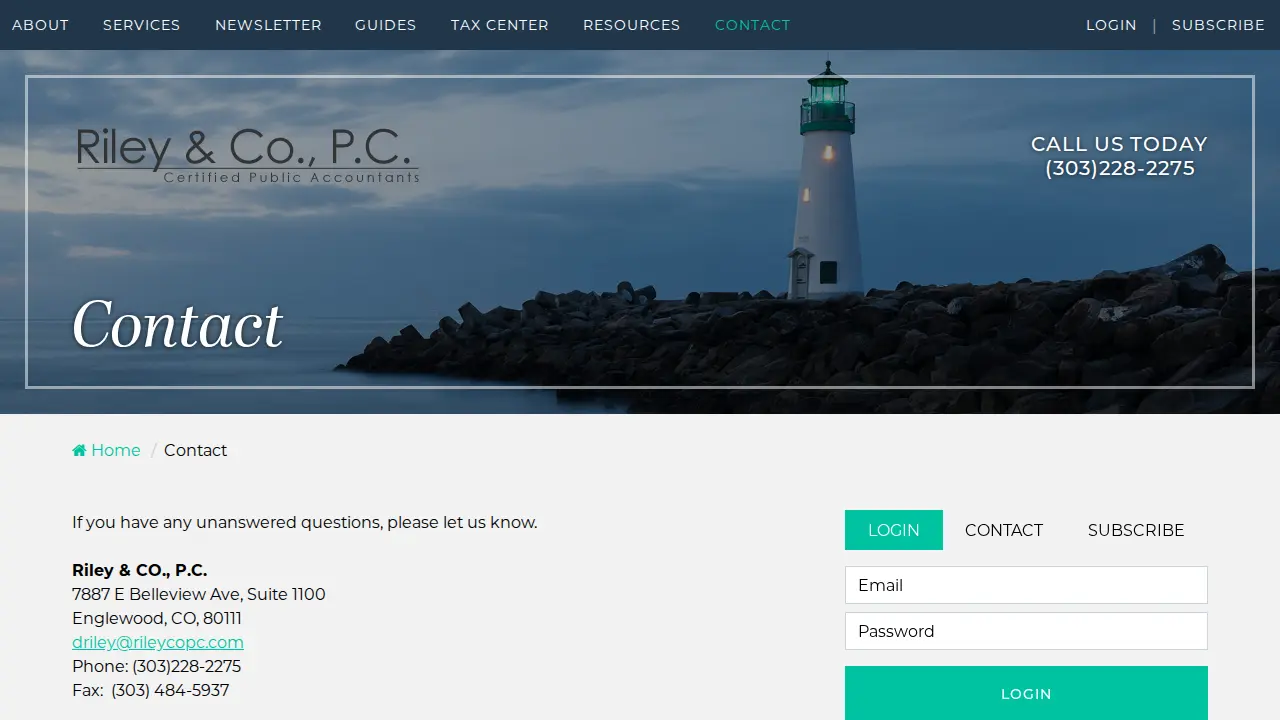This screenshot has height=720, width=1280.
Task: Click Subscribe in the top navigation bar
Action: pos(1218,25)
